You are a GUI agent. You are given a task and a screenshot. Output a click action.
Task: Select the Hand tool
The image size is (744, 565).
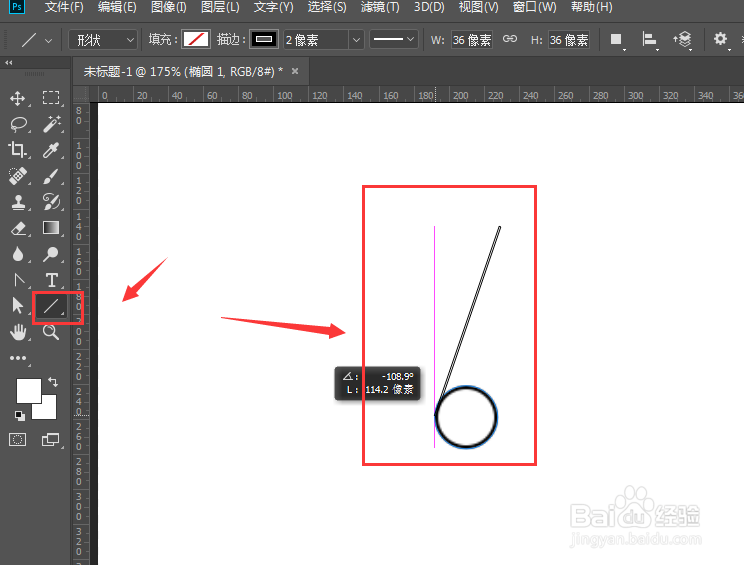tap(18, 332)
